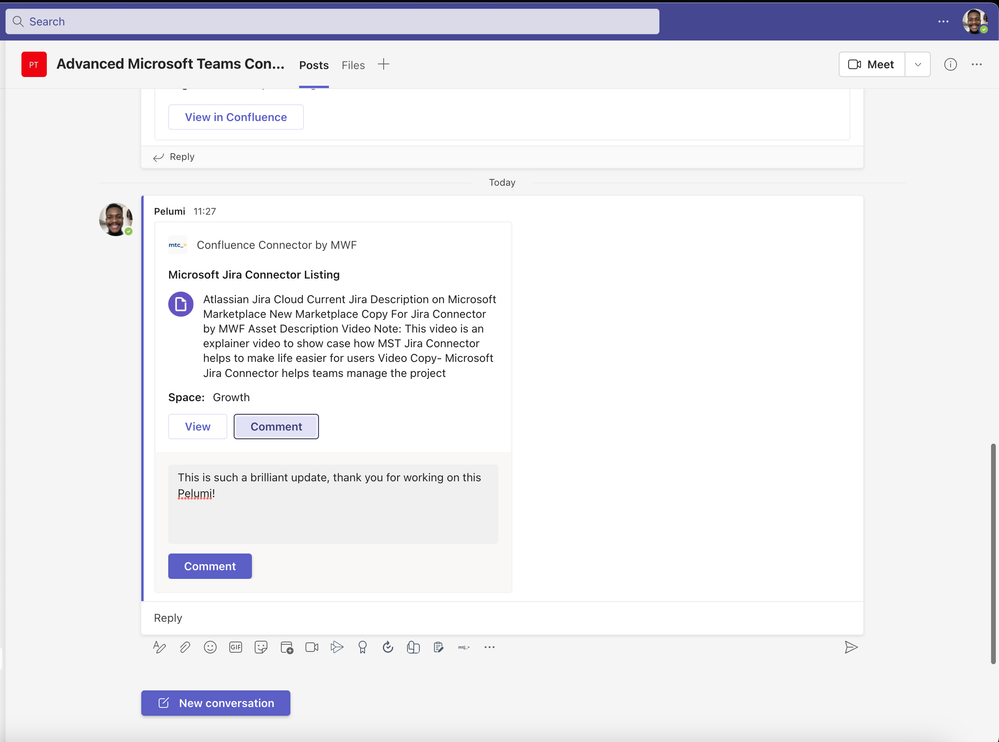Click the video clip icon in compose toolbar
999x742 pixels.
point(312,647)
